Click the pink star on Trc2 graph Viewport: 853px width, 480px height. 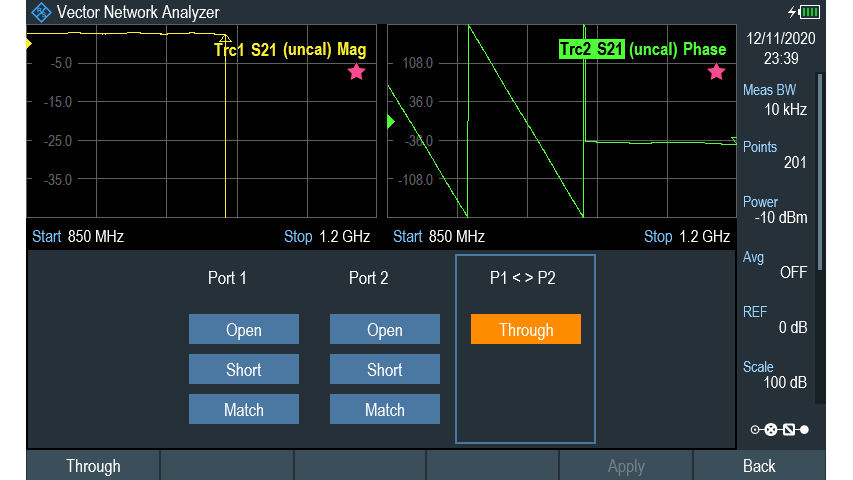pyautogui.click(x=716, y=72)
